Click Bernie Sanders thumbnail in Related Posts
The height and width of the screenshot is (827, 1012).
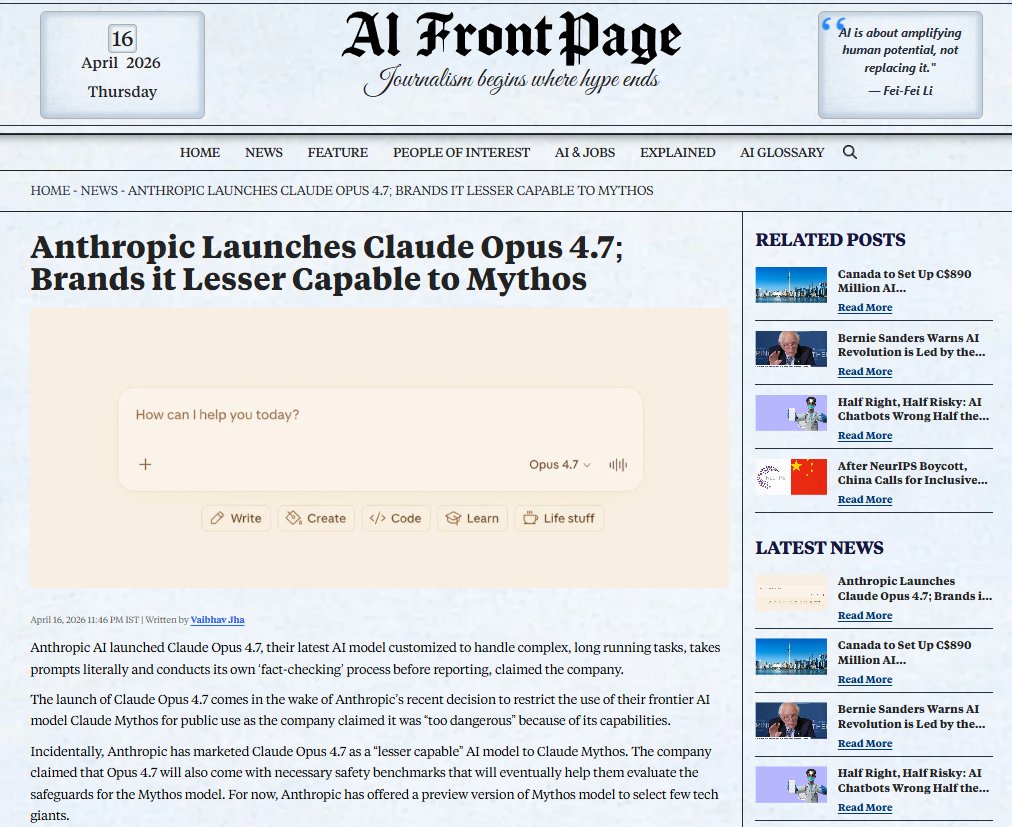pyautogui.click(x=791, y=349)
